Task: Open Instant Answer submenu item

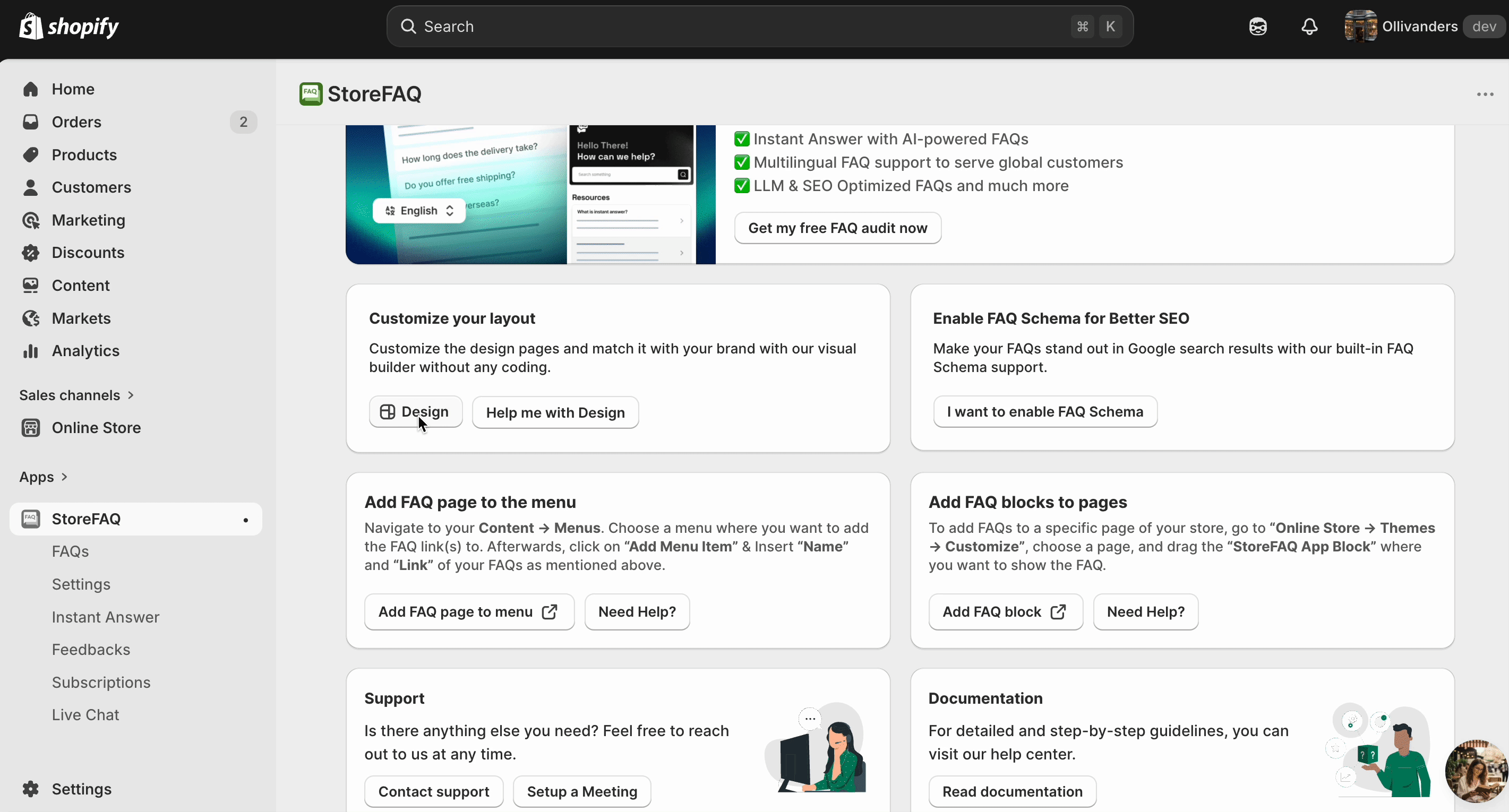Action: point(106,617)
